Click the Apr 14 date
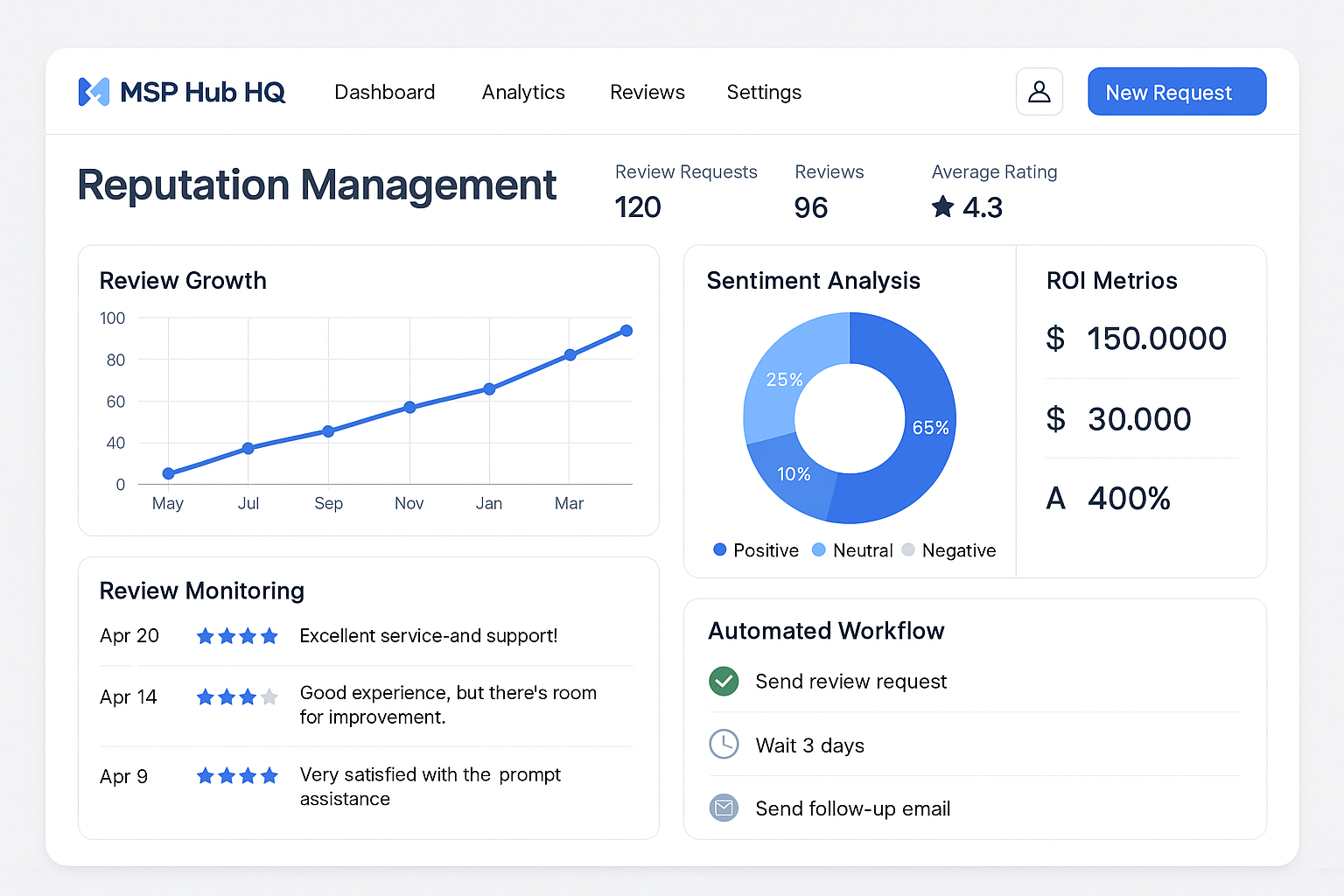 tap(129, 697)
